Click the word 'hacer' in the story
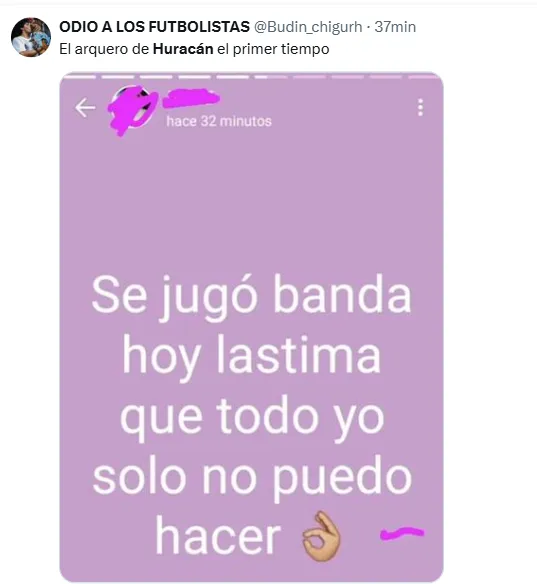Viewport: 537px width, 584px height. coord(218,536)
